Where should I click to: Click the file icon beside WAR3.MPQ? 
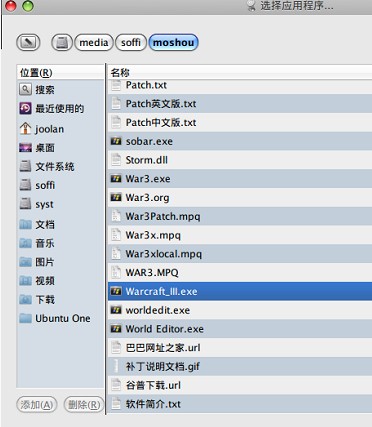pyautogui.click(x=116, y=272)
